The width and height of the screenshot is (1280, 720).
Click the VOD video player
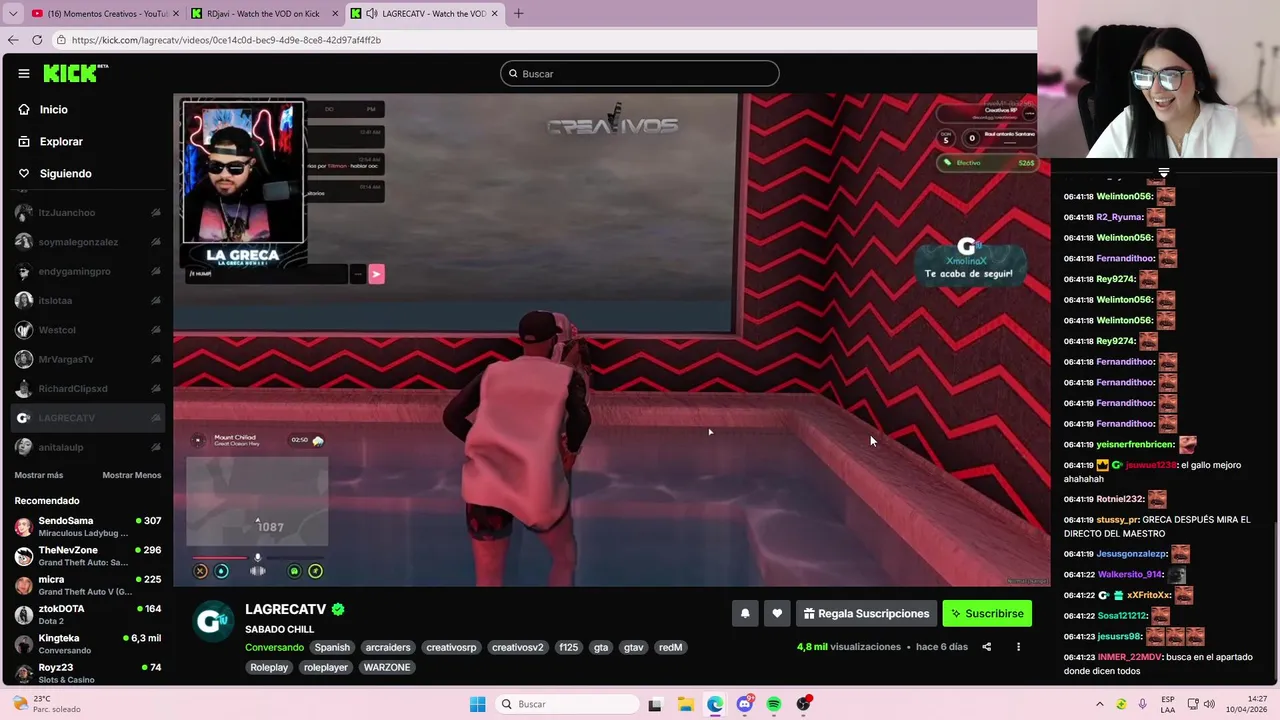coord(612,340)
